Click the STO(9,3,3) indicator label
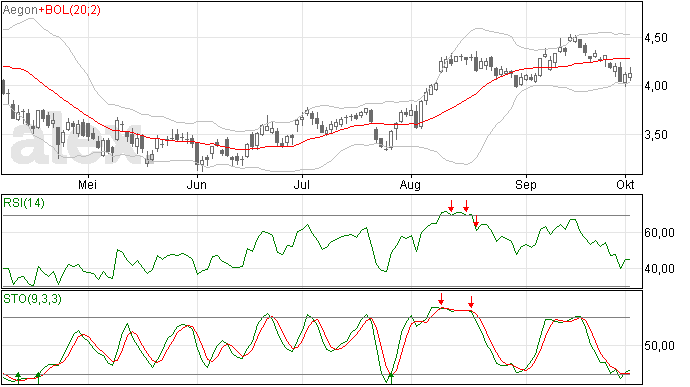The width and height of the screenshot is (690, 387). [32, 299]
